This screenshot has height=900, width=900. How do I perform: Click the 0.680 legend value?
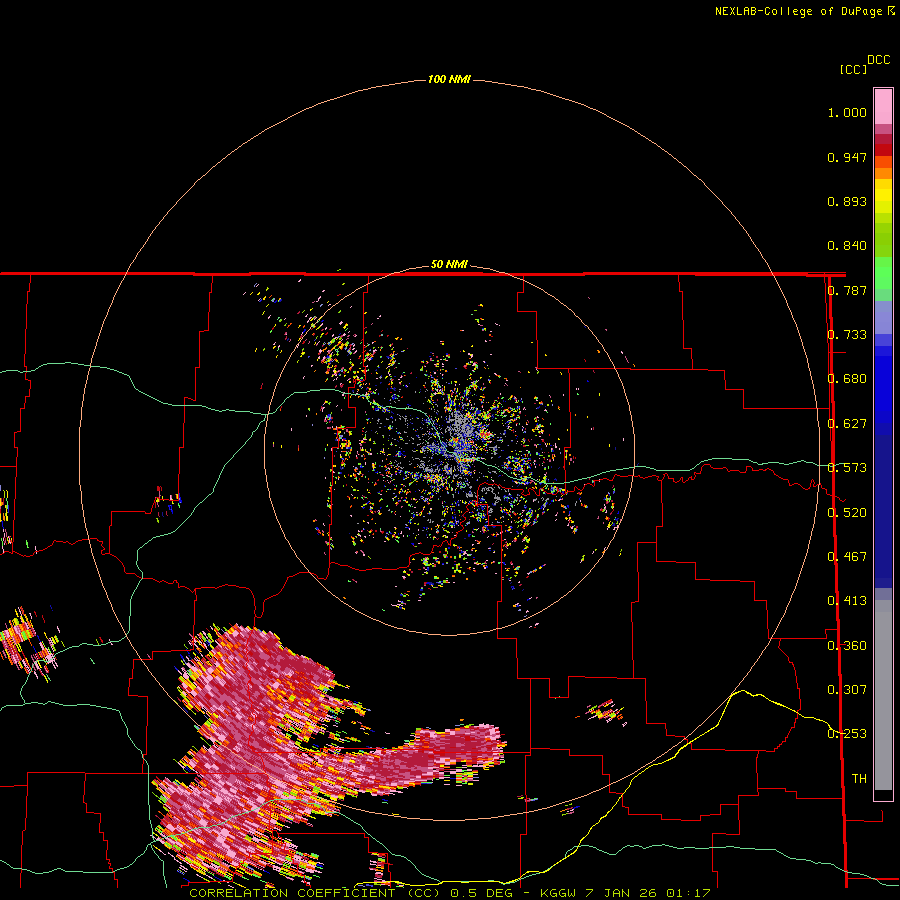(x=847, y=379)
